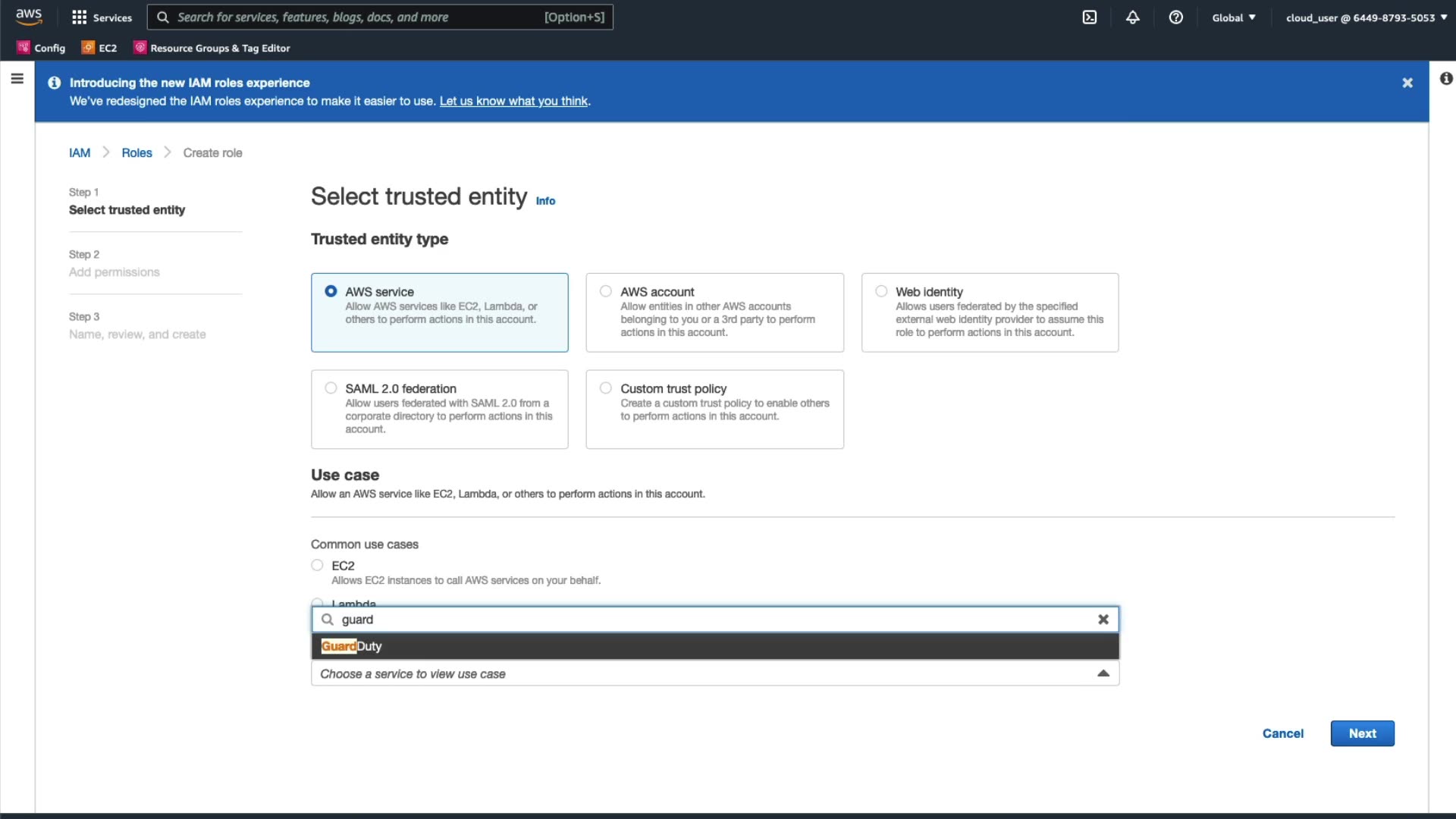Open the right side info panel icon
Screen dimensions: 1456x819
(x=1445, y=79)
